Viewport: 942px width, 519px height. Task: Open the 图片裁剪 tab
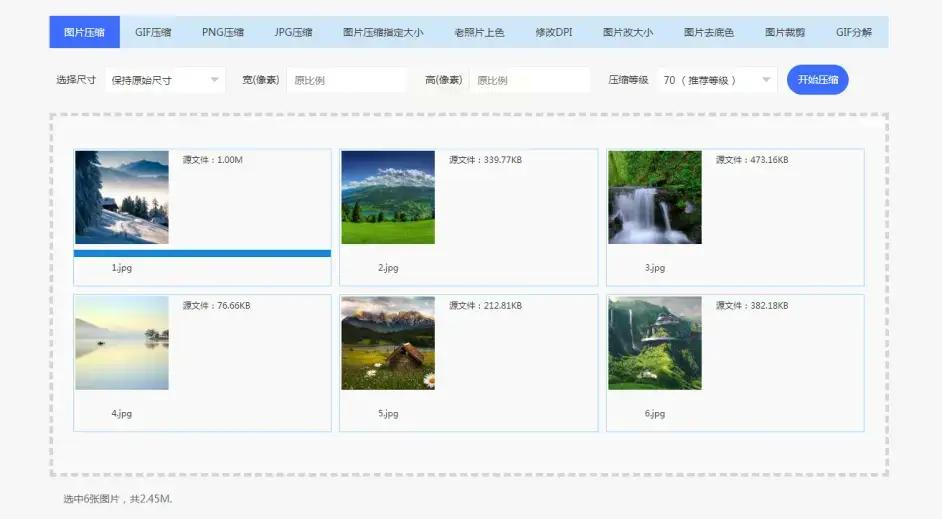tap(784, 32)
